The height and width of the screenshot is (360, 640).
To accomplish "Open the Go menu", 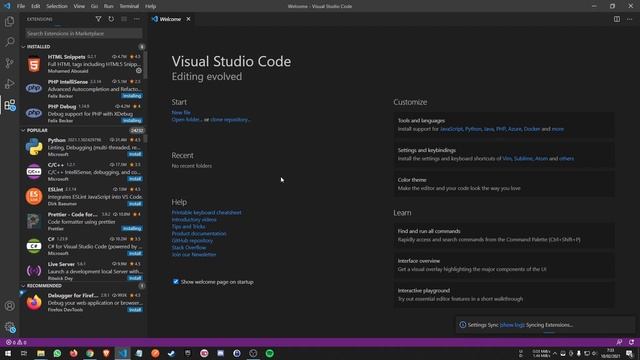I will (94, 6).
